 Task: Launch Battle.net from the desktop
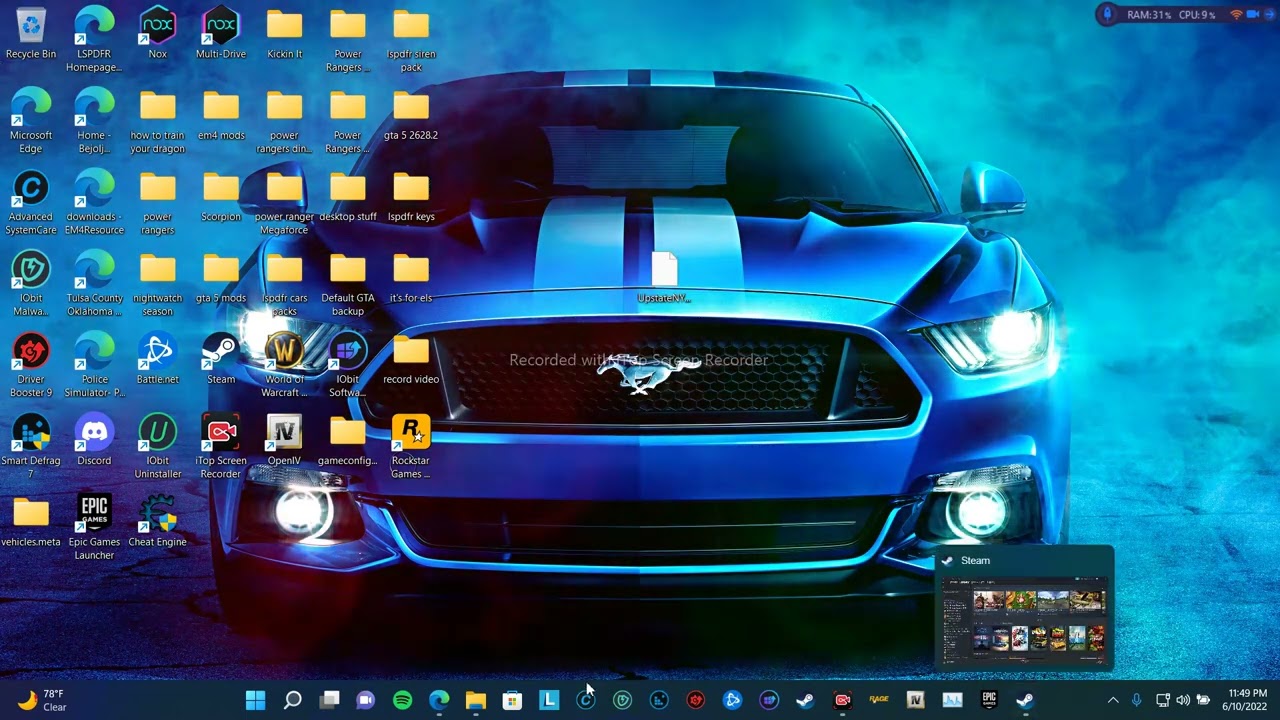point(157,359)
